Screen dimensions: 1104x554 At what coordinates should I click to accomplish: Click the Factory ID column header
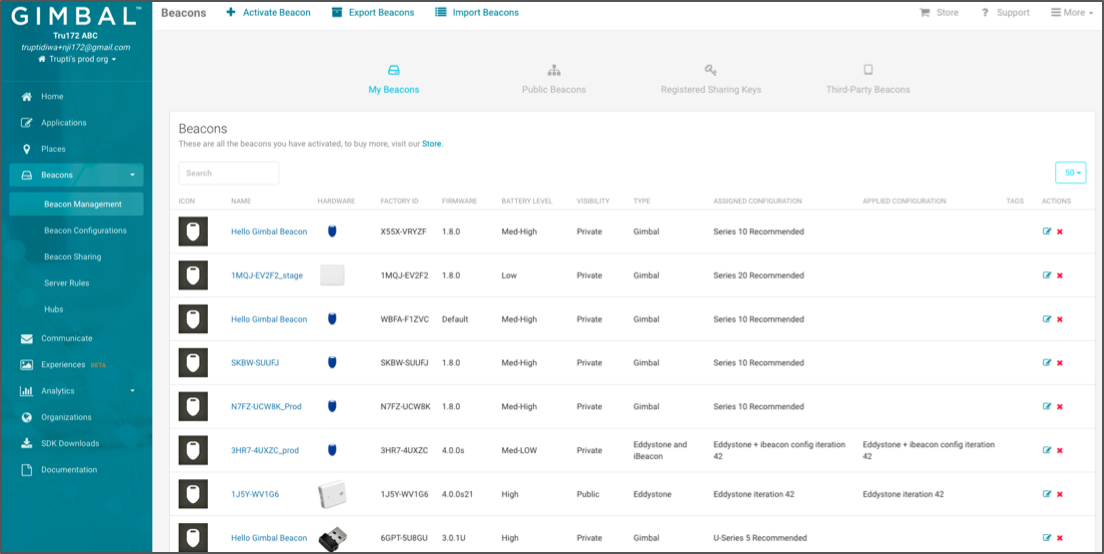[399, 201]
